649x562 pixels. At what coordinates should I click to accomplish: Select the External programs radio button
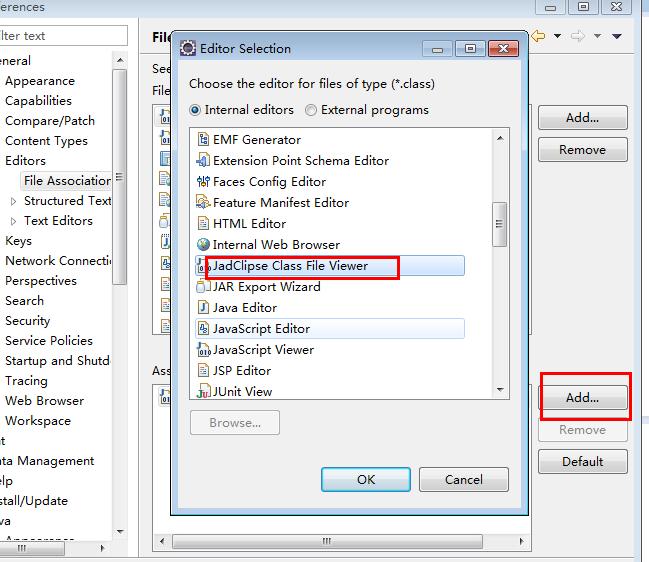tap(311, 110)
